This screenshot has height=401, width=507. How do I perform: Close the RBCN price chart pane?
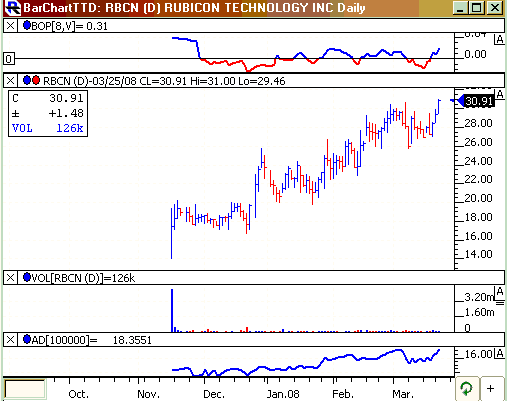coord(10,81)
